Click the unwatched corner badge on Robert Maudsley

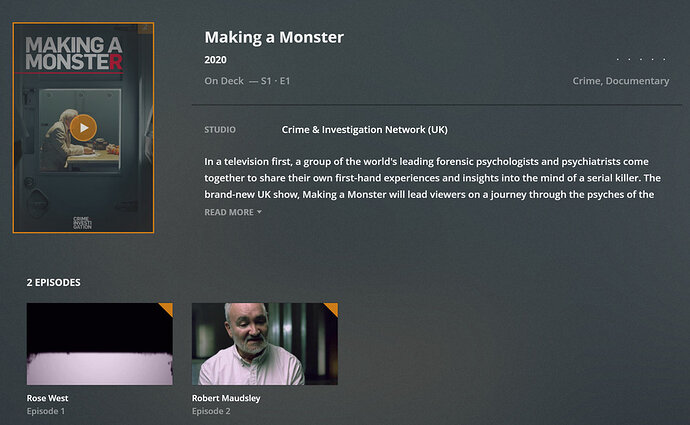point(333,308)
